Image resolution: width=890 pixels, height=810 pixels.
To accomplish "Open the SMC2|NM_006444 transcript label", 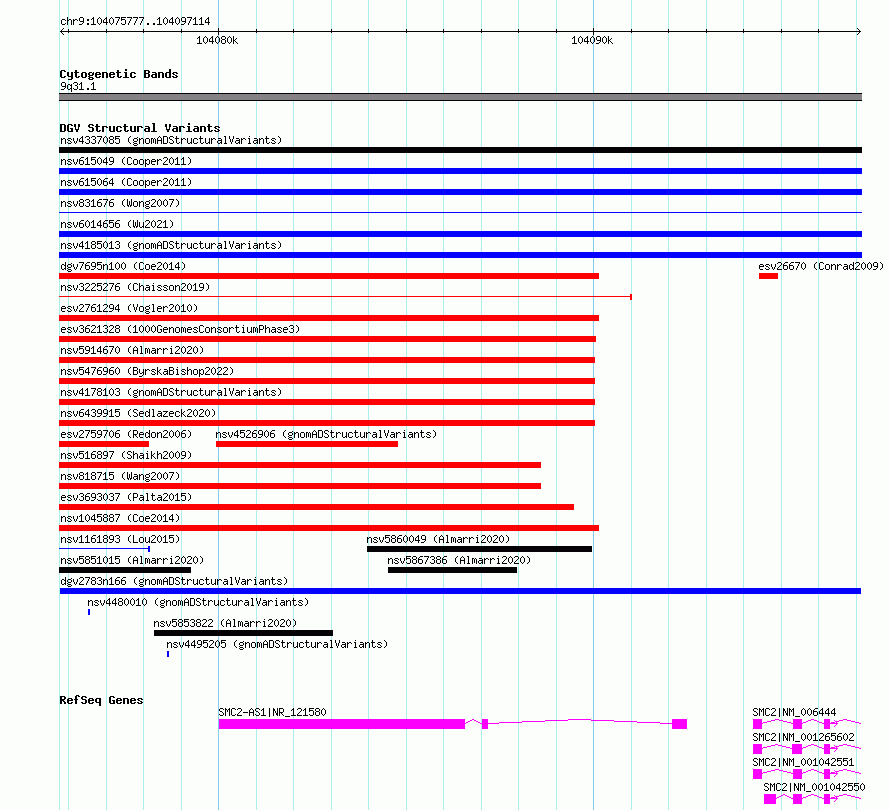I will pyautogui.click(x=794, y=712).
